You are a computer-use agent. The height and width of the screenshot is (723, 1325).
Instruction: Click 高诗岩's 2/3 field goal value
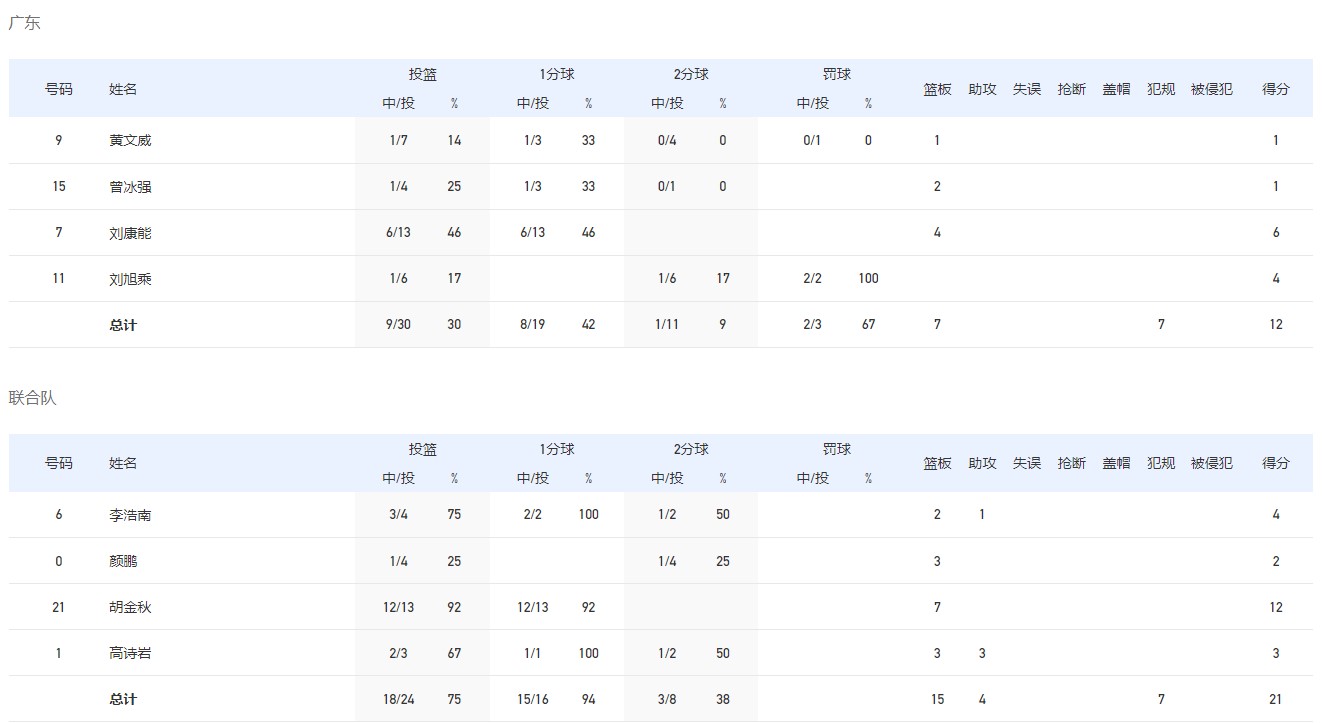[399, 653]
